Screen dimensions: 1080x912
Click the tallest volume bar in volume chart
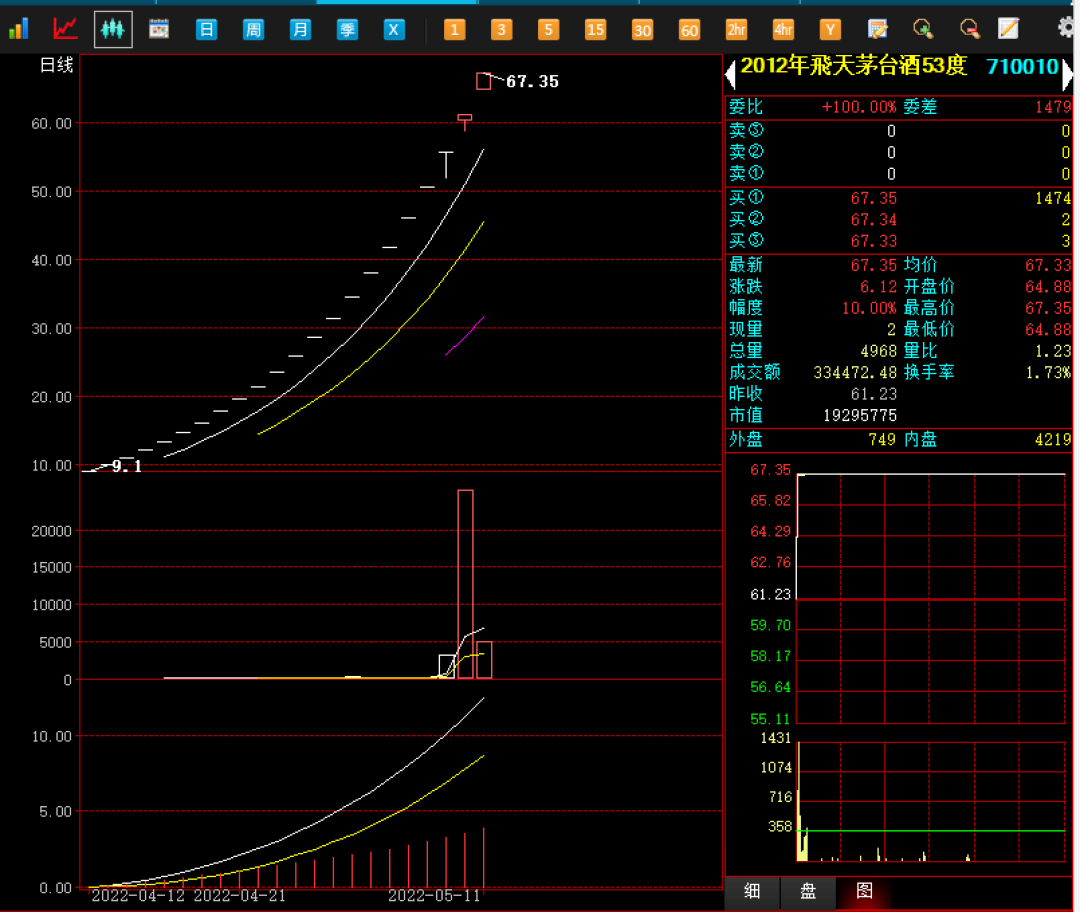click(x=466, y=584)
